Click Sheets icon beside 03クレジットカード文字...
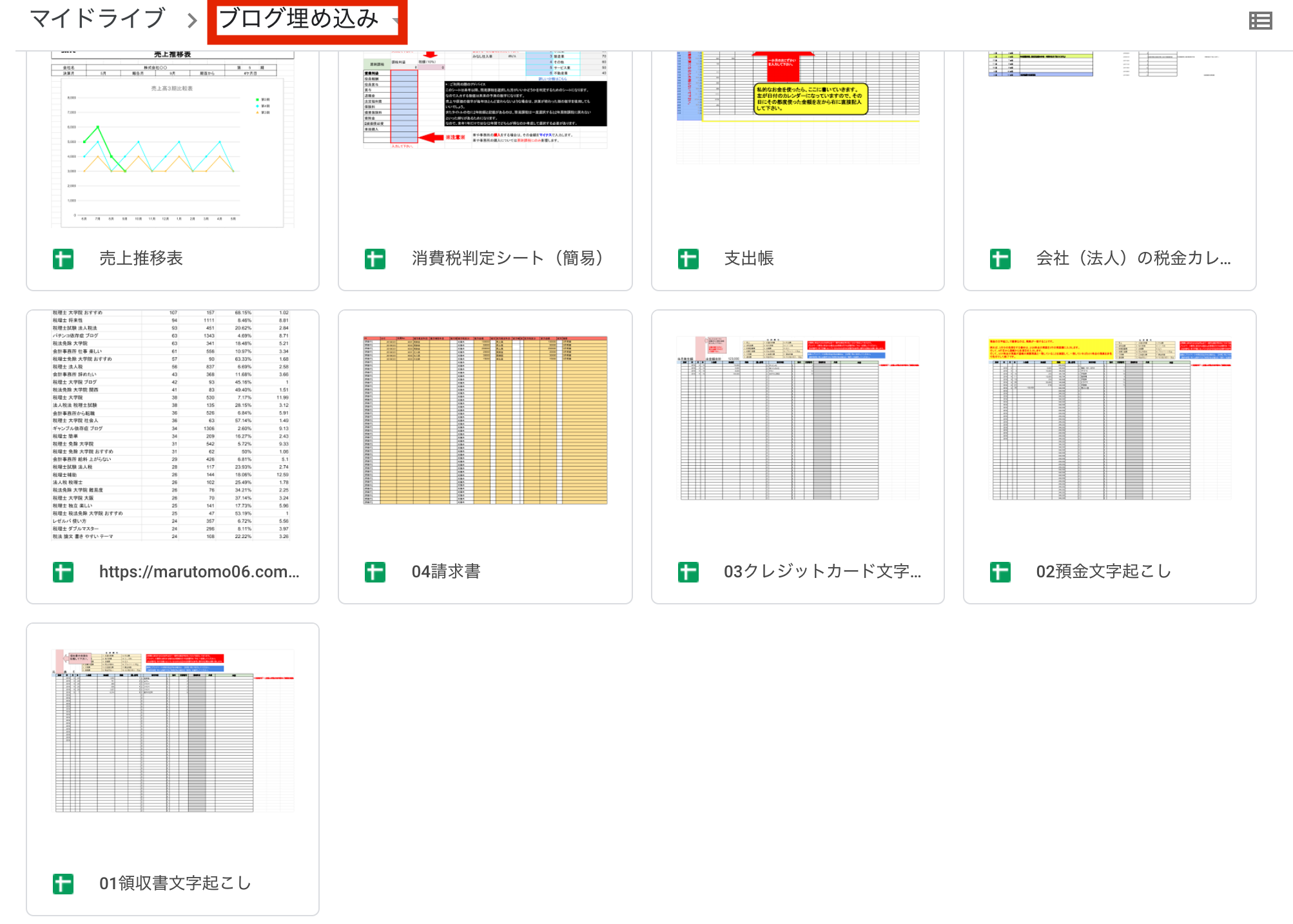The height and width of the screenshot is (924, 1293). click(x=688, y=572)
